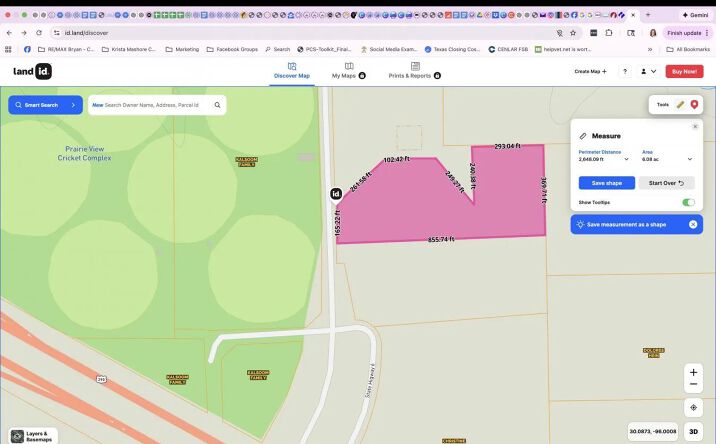This screenshot has width=716, height=444.
Task: Go back in browser history
Action: (9, 33)
